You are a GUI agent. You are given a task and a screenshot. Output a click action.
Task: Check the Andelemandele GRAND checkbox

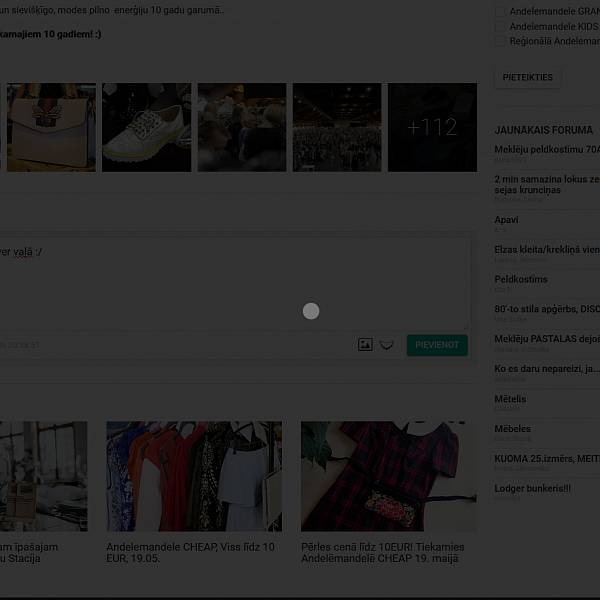(501, 12)
